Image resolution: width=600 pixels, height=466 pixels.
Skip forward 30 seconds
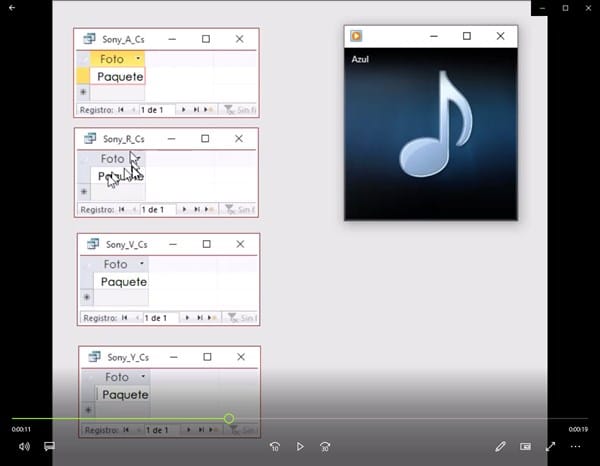pos(325,446)
